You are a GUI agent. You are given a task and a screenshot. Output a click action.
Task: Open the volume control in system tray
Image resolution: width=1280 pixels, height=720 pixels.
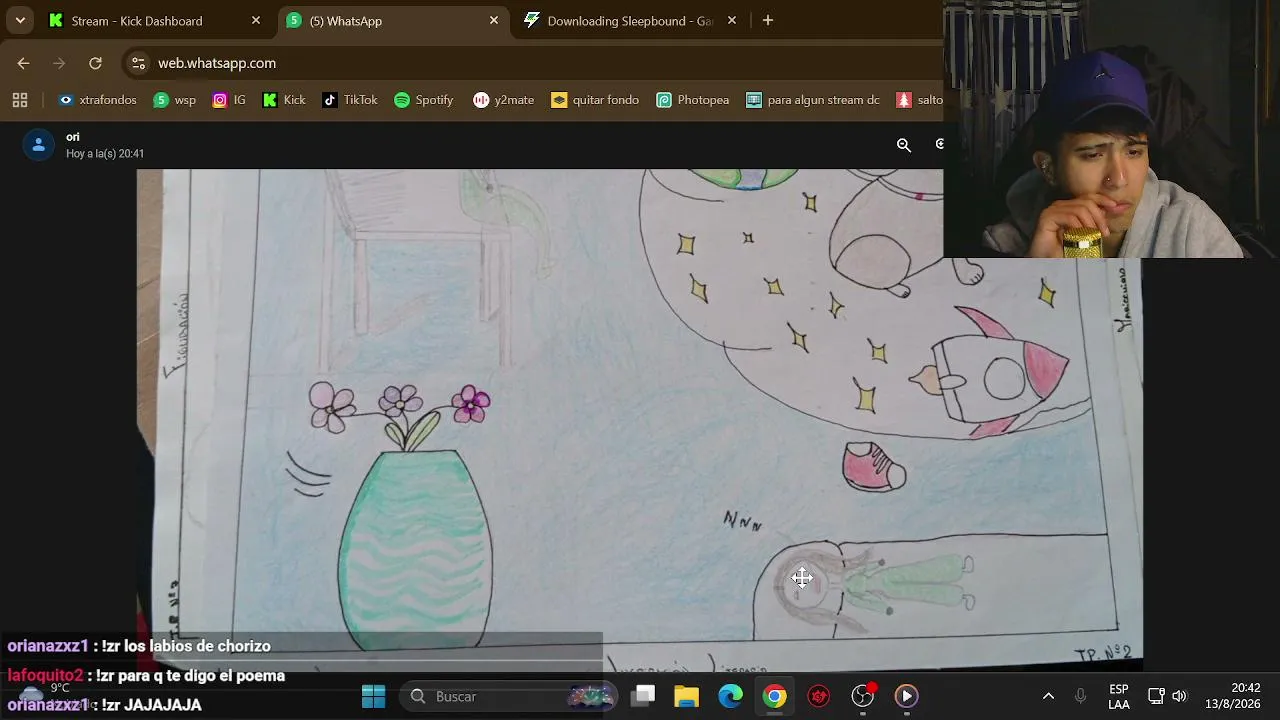tap(1180, 696)
